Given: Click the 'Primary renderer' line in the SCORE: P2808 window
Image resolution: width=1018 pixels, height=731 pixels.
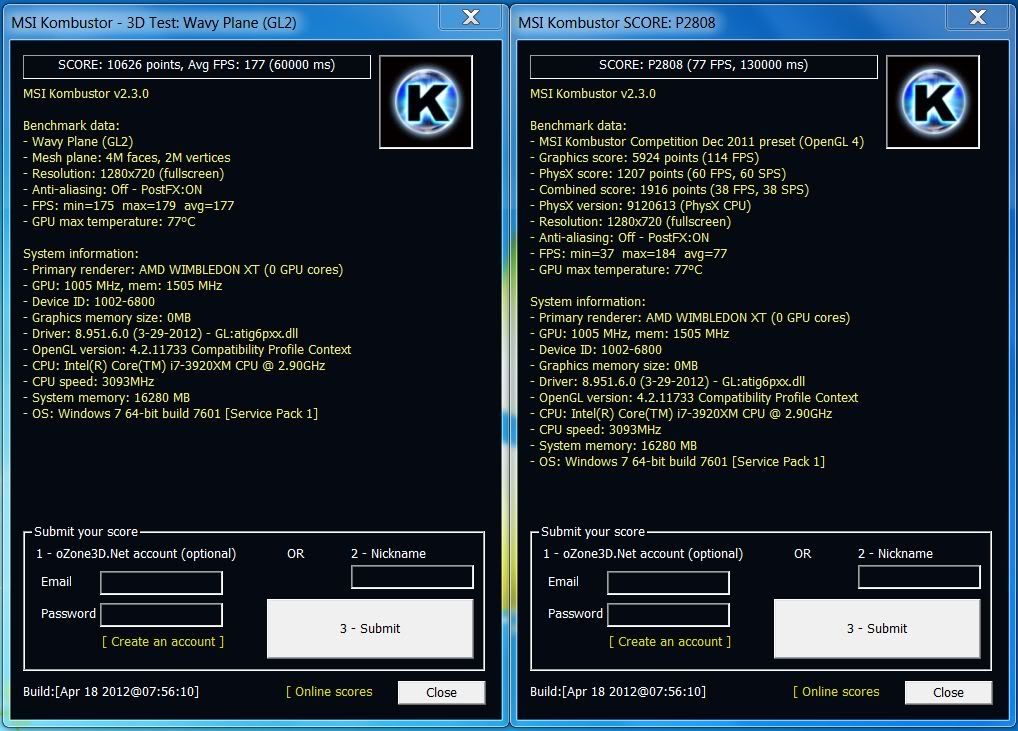Looking at the screenshot, I should 690,318.
